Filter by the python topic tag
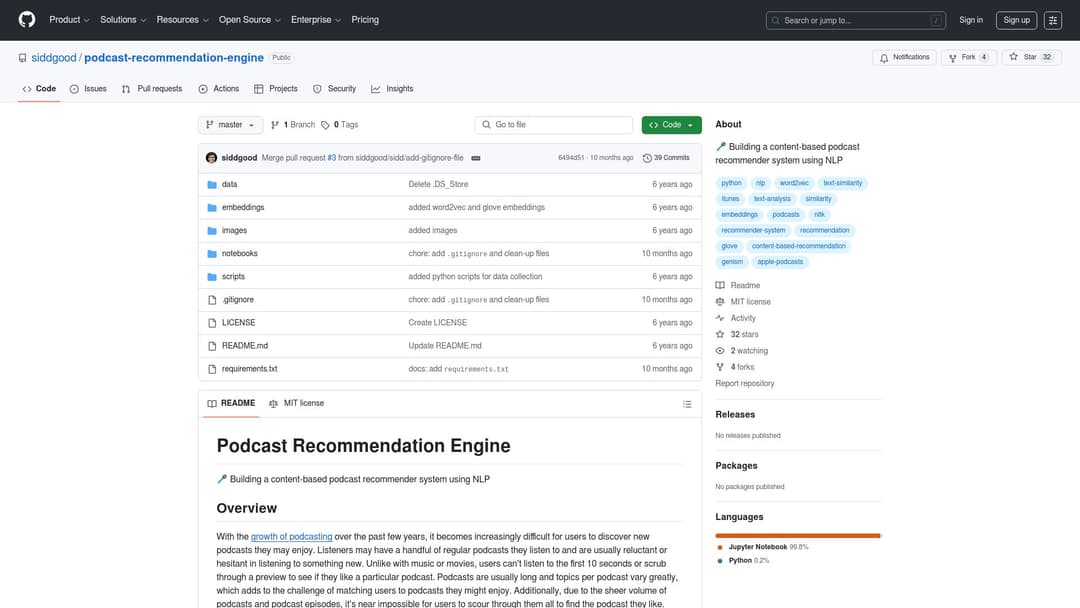The image size is (1080, 608). 731,183
